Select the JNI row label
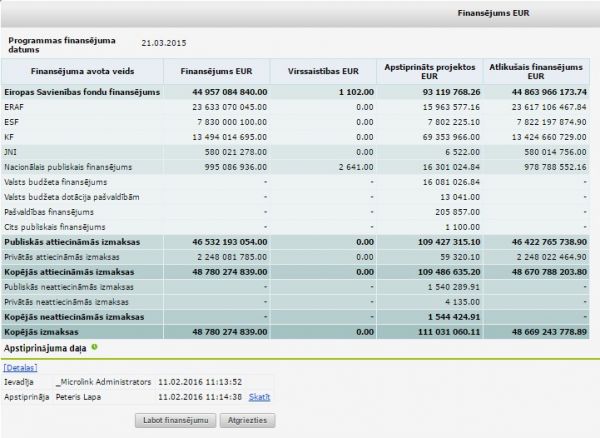This screenshot has height=438, width=600. click(x=12, y=152)
